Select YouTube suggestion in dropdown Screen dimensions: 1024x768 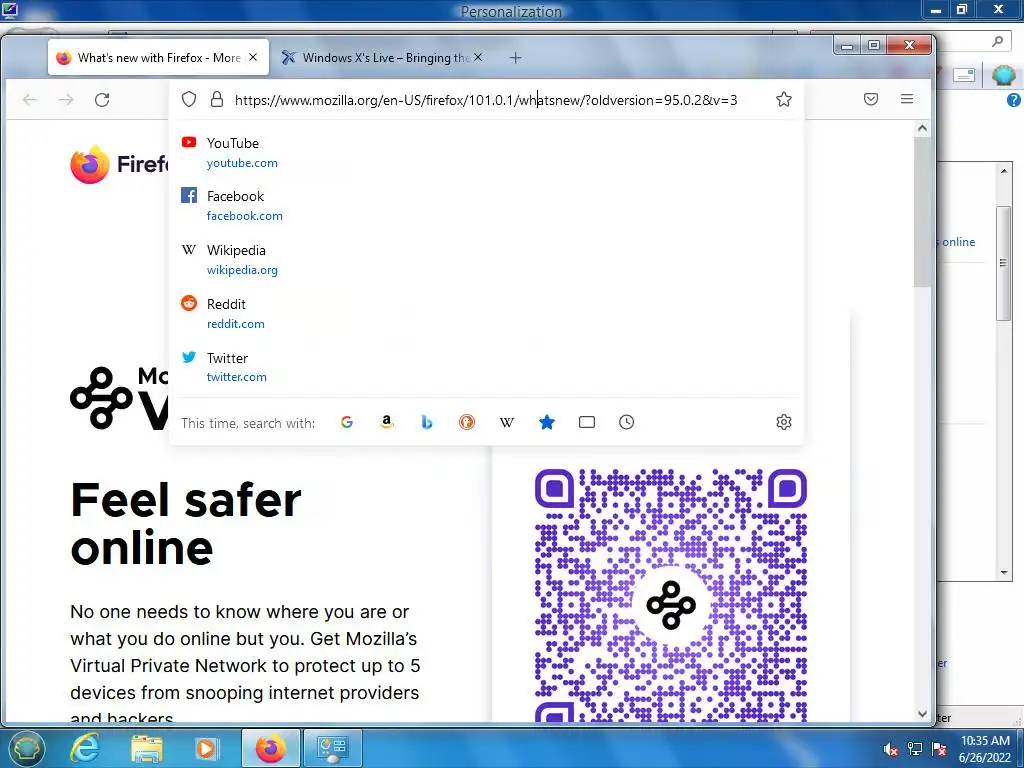pos(487,153)
